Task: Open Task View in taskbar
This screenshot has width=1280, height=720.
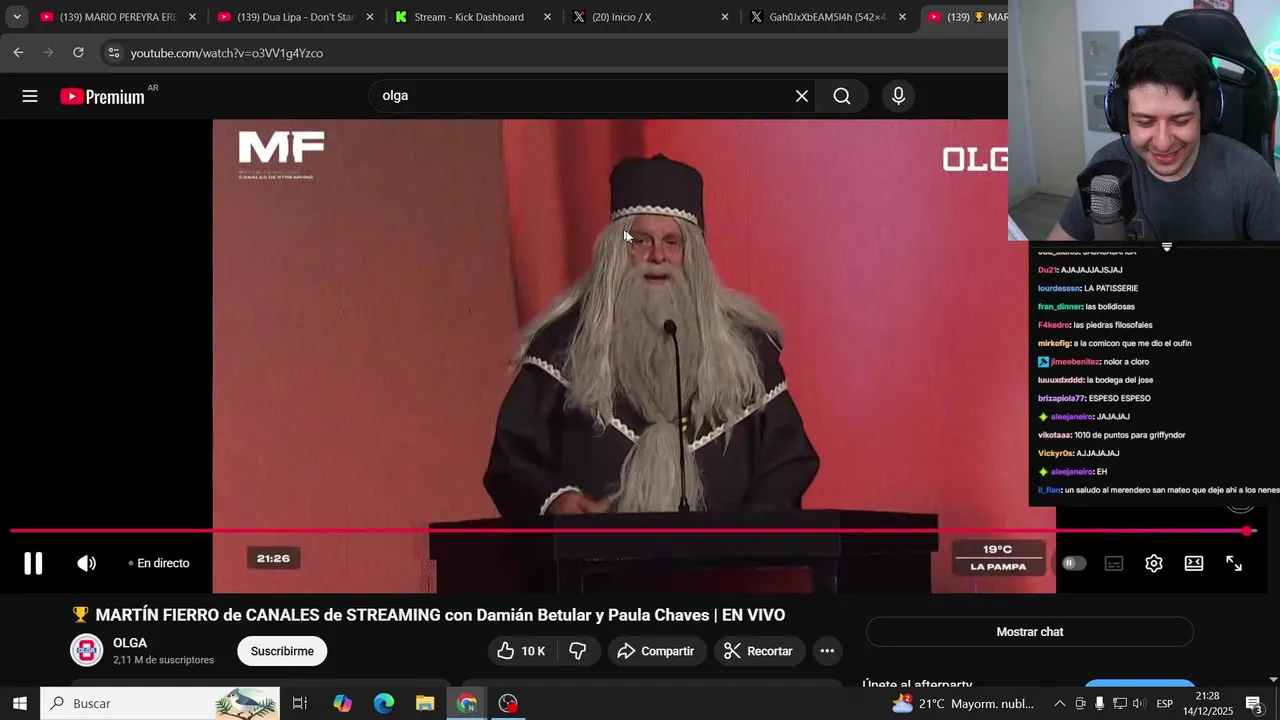Action: (x=300, y=703)
